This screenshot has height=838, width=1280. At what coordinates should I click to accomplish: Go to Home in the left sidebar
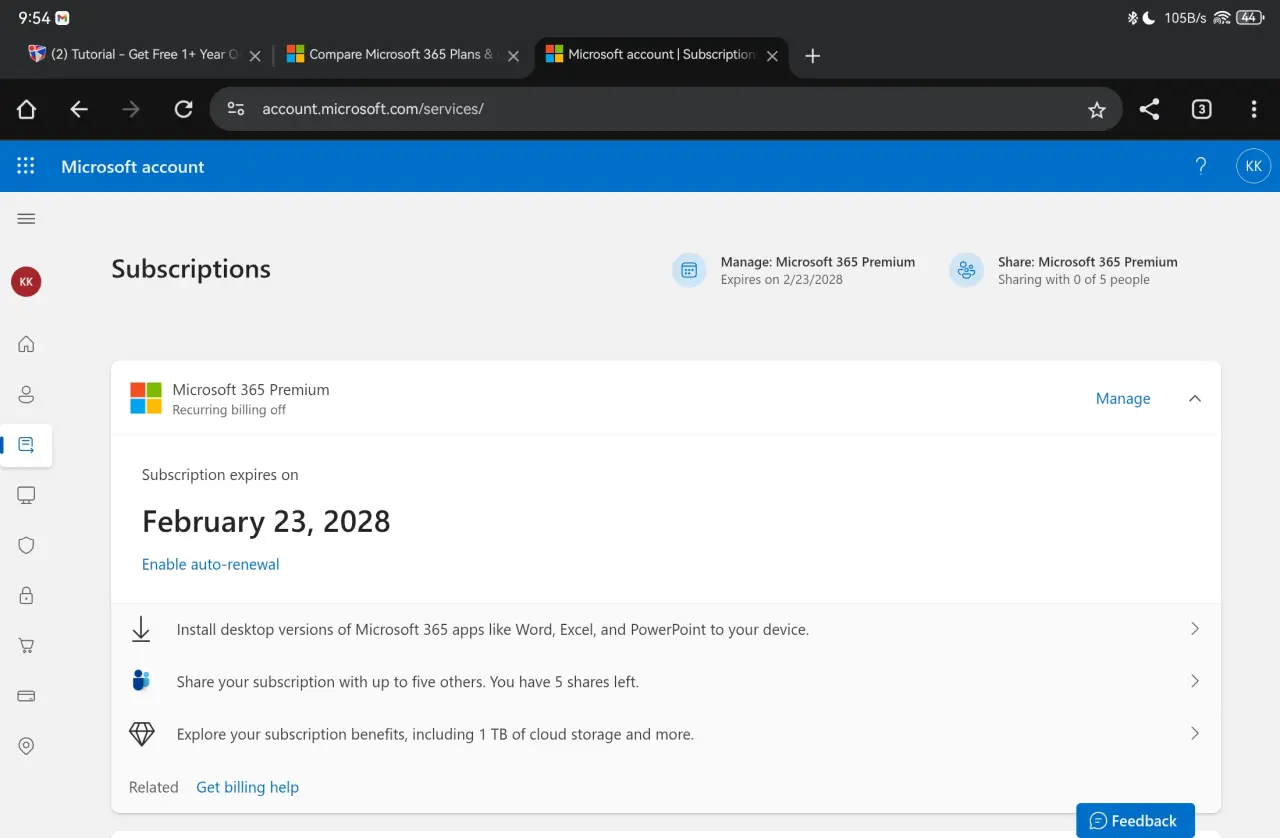26,344
